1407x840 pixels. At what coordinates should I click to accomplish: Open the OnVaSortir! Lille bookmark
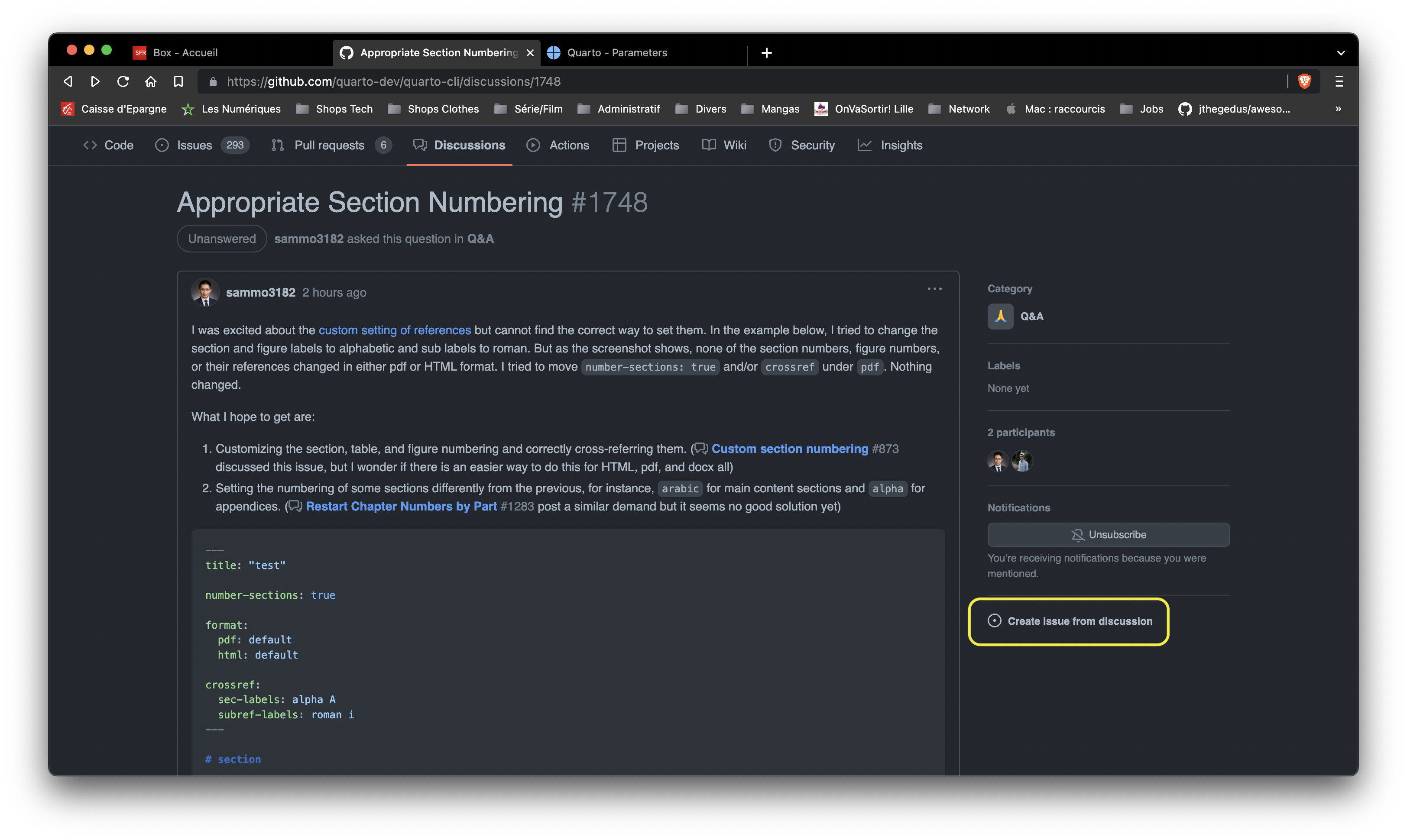(863, 109)
